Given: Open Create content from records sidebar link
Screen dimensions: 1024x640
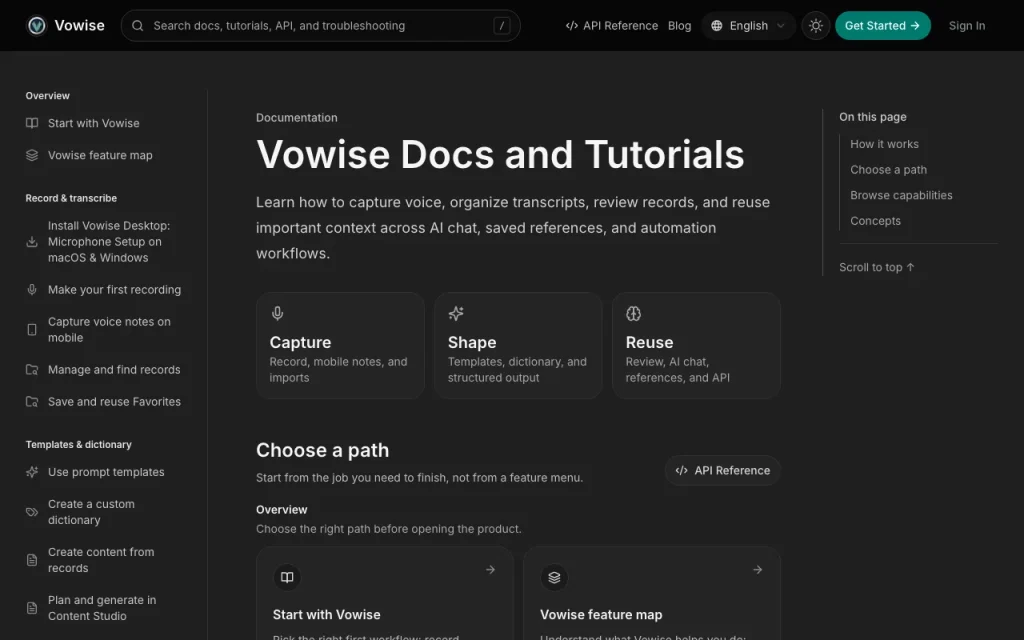Looking at the screenshot, I should (101, 560).
